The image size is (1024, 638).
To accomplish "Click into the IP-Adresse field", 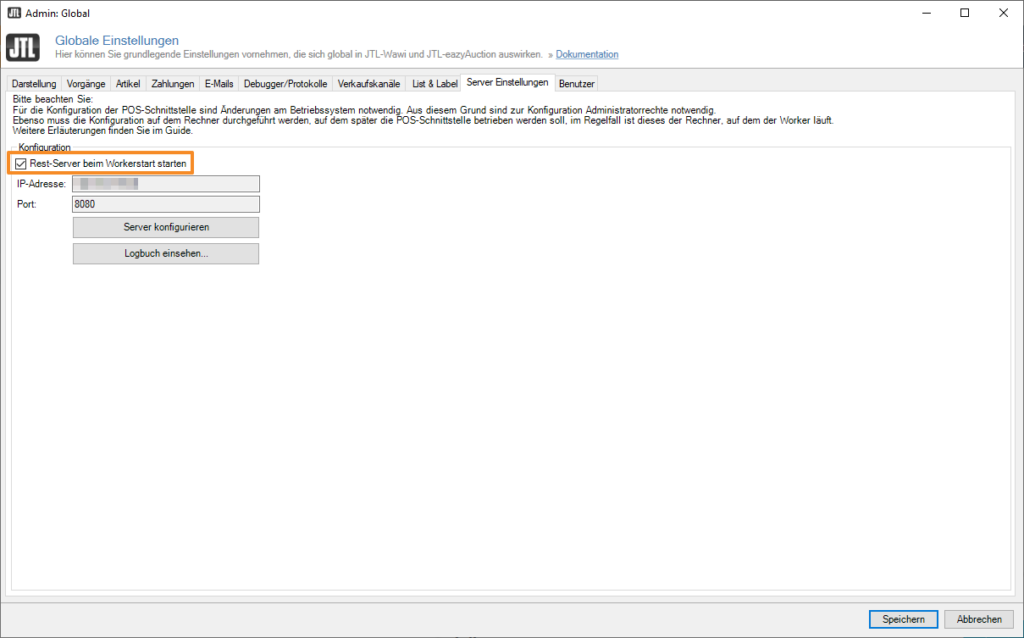I will pyautogui.click(x=165, y=184).
